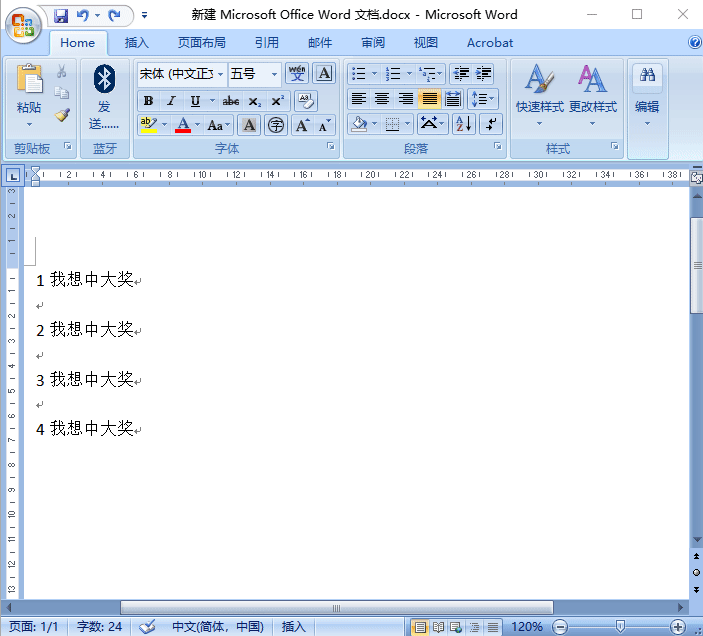Toggle justified alignment
Screen dimensions: 703x636
[x=430, y=99]
